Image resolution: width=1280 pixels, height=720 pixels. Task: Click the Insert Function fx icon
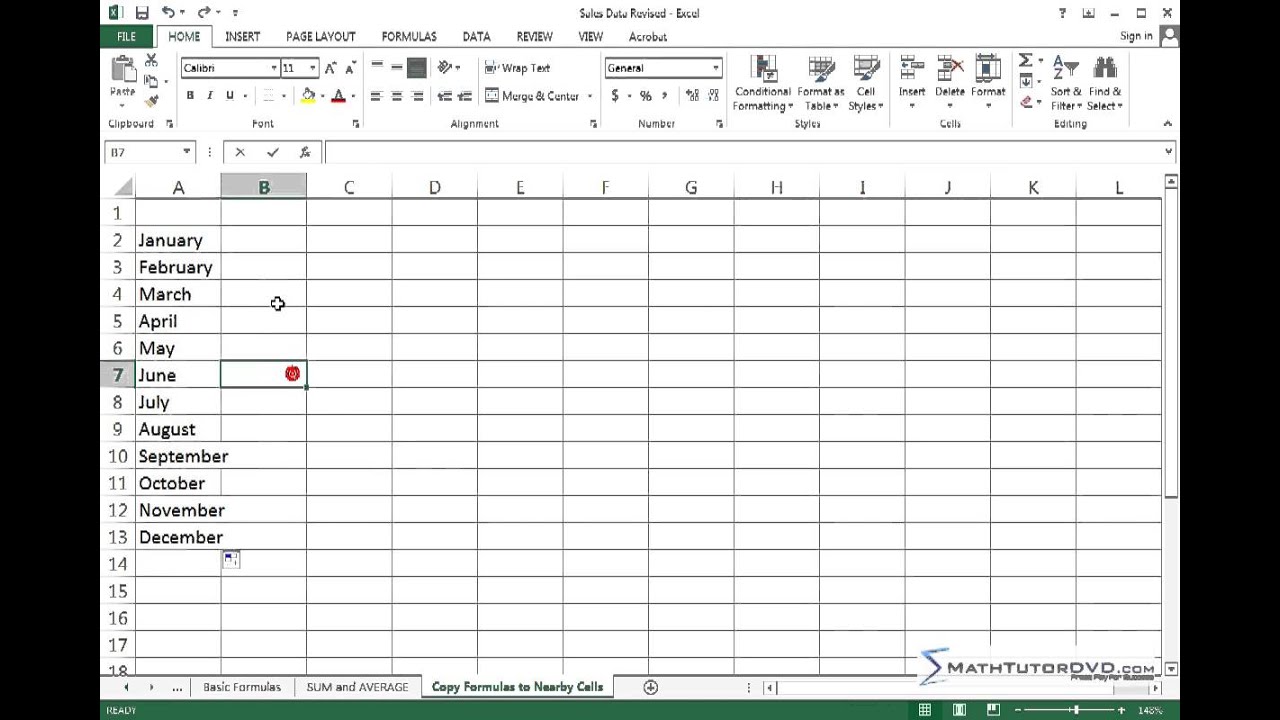point(305,152)
